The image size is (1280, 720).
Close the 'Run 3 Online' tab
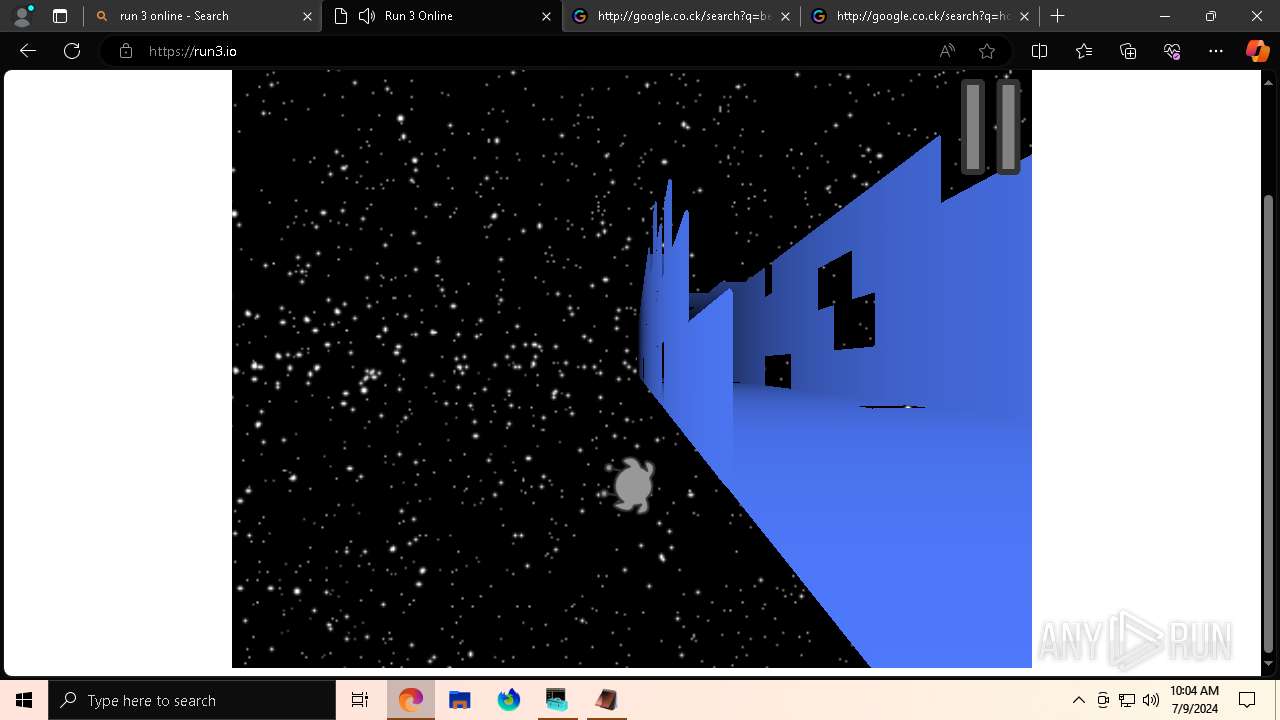[x=546, y=16]
